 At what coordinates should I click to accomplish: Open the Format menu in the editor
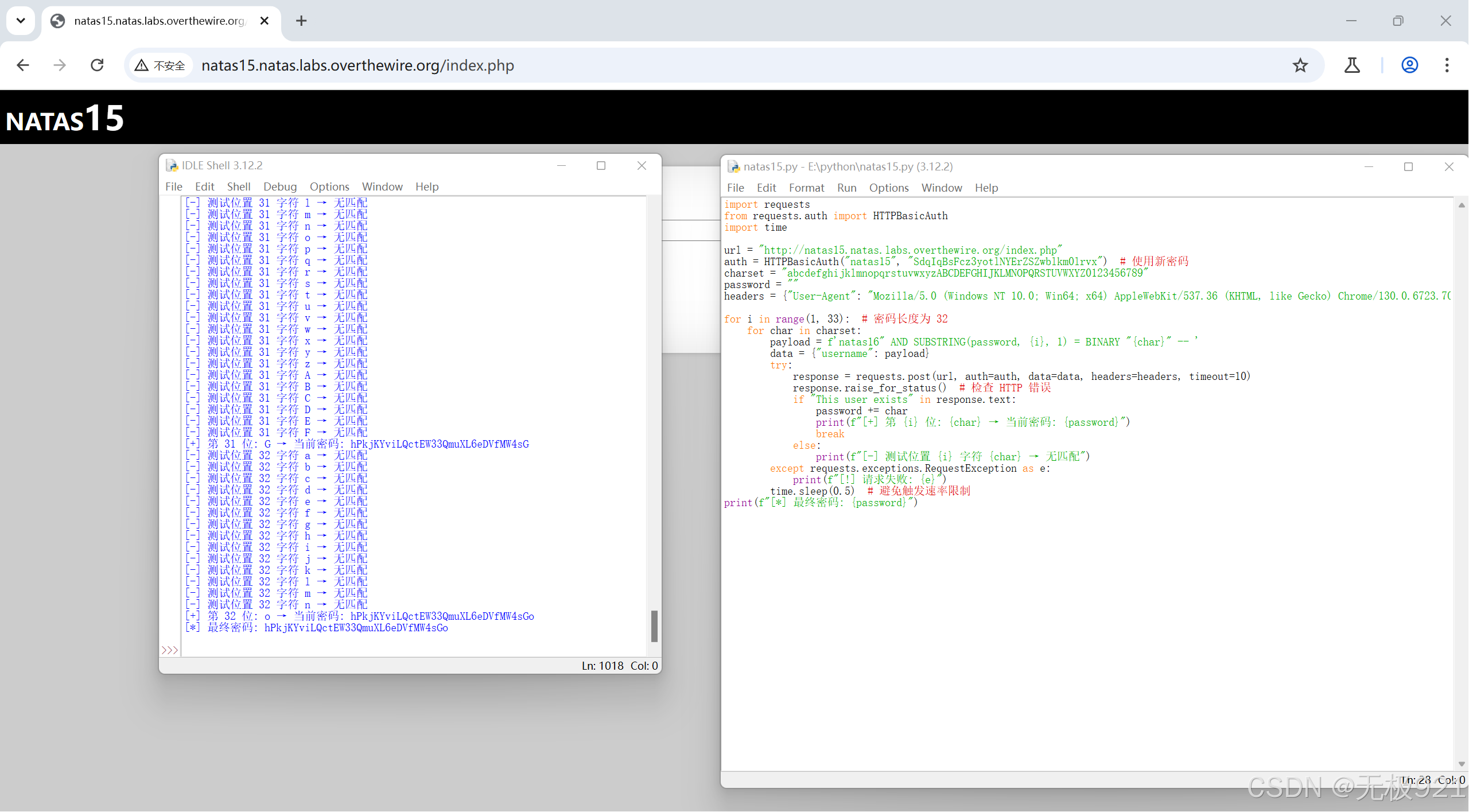(806, 188)
